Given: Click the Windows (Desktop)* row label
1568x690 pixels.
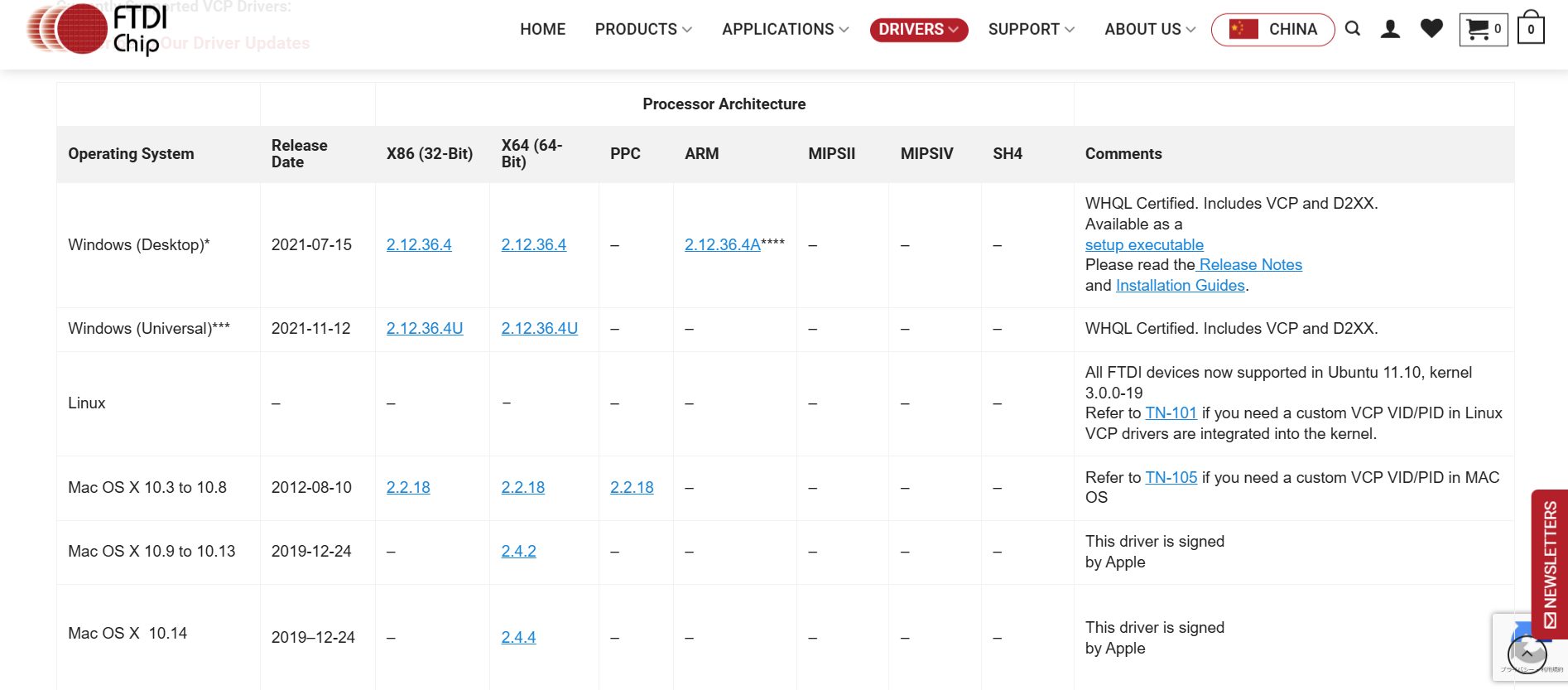Looking at the screenshot, I should click(139, 244).
